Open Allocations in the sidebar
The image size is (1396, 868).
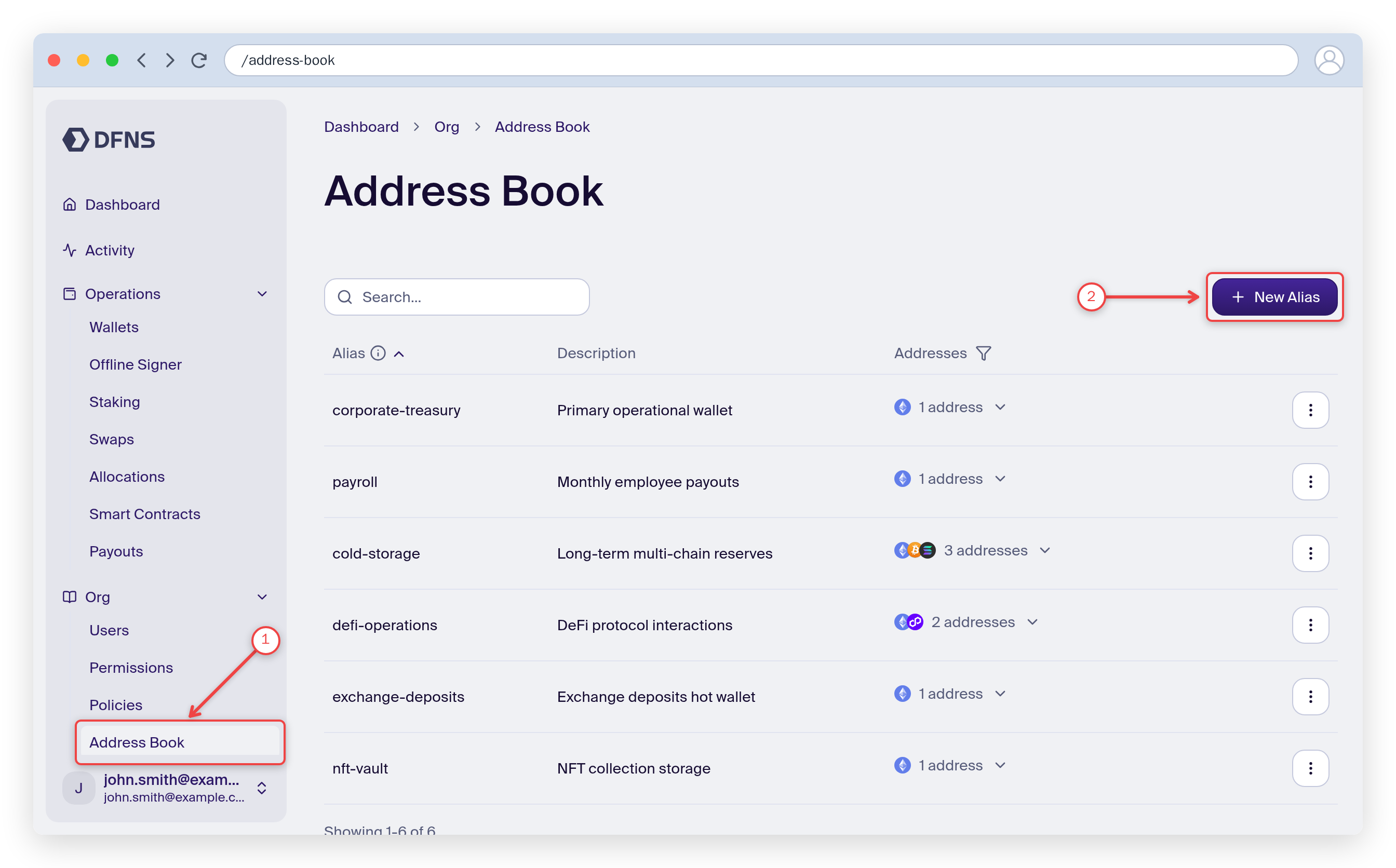127,477
